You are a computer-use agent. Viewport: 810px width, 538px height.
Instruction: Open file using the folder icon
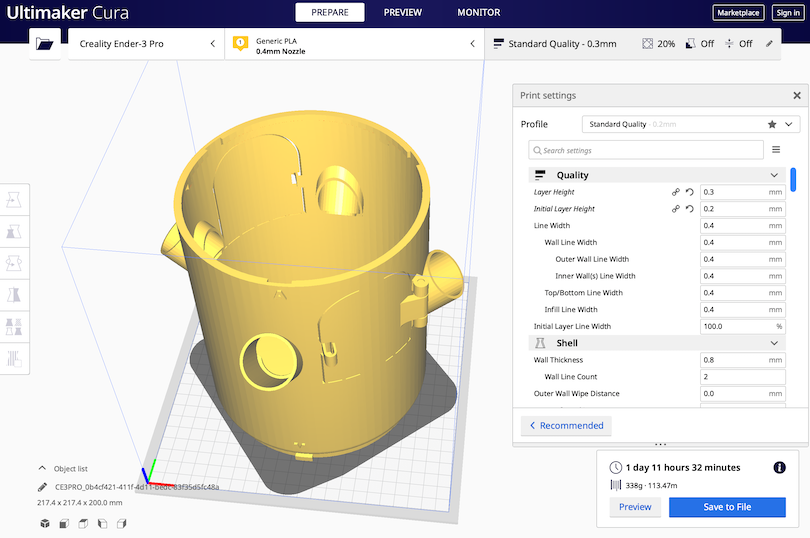click(x=44, y=44)
